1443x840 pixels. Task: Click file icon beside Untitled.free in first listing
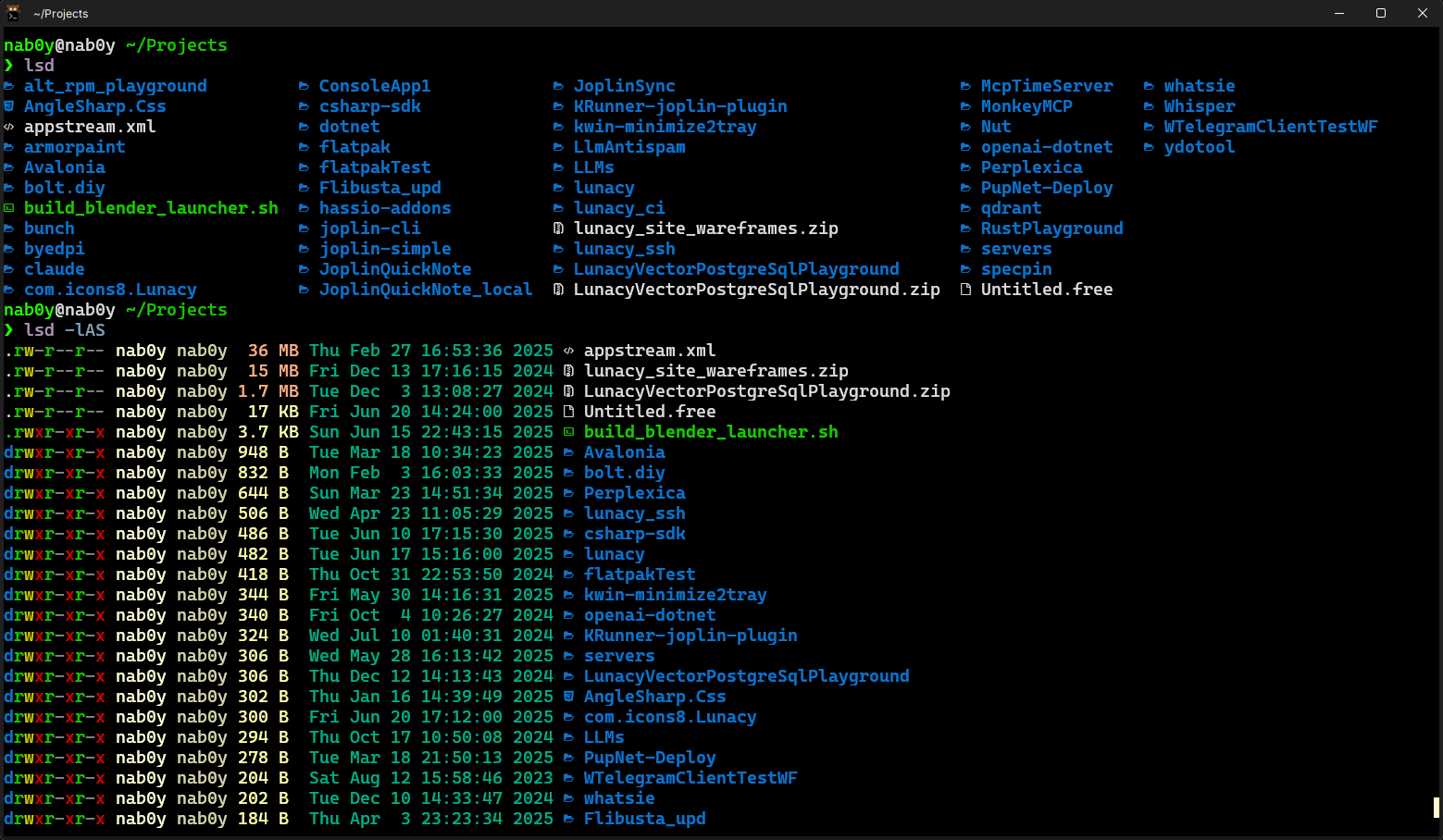pyautogui.click(x=965, y=290)
